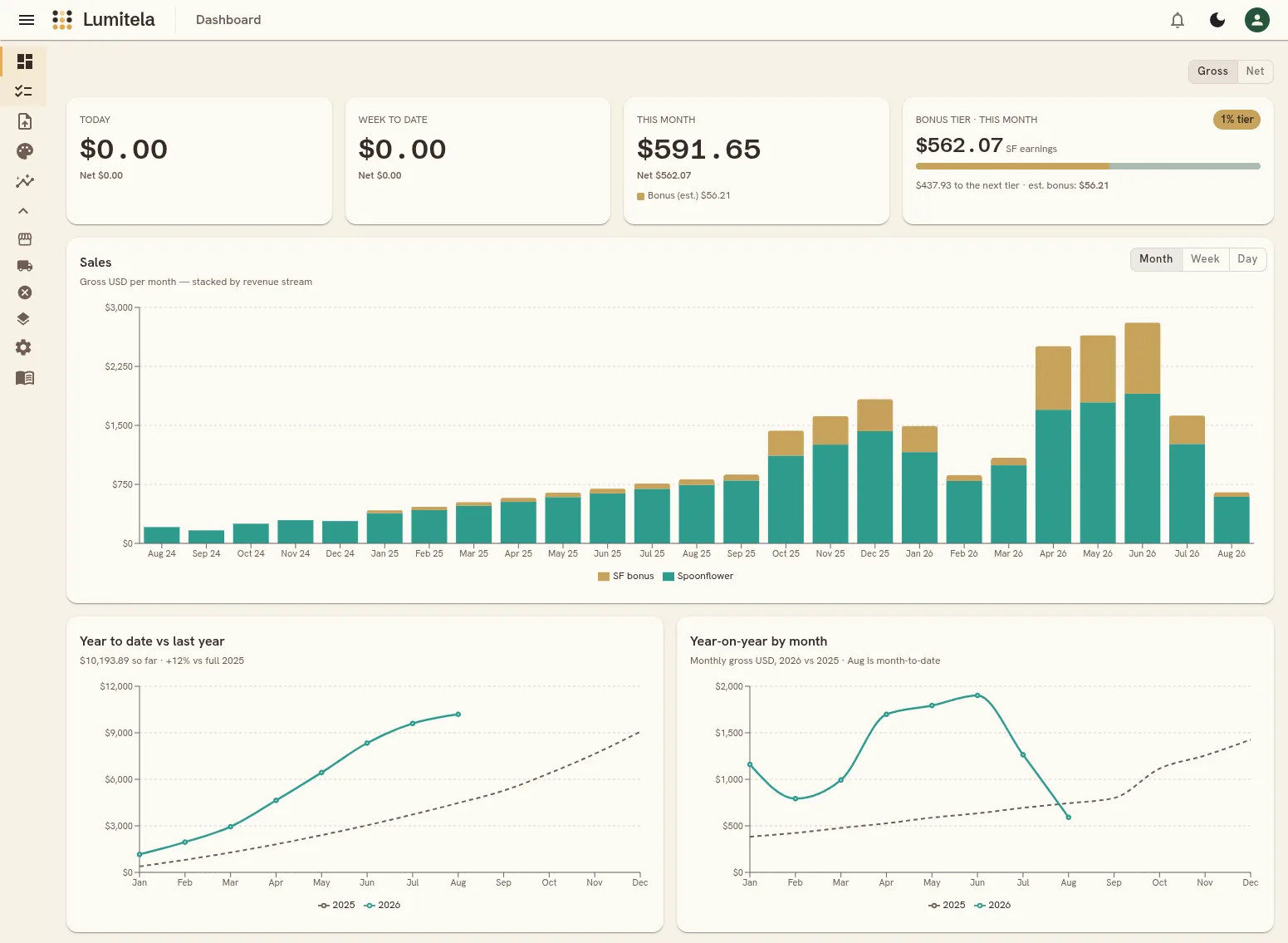This screenshot has width=1288, height=943.
Task: Open the file upload icon in sidebar
Action: click(25, 121)
